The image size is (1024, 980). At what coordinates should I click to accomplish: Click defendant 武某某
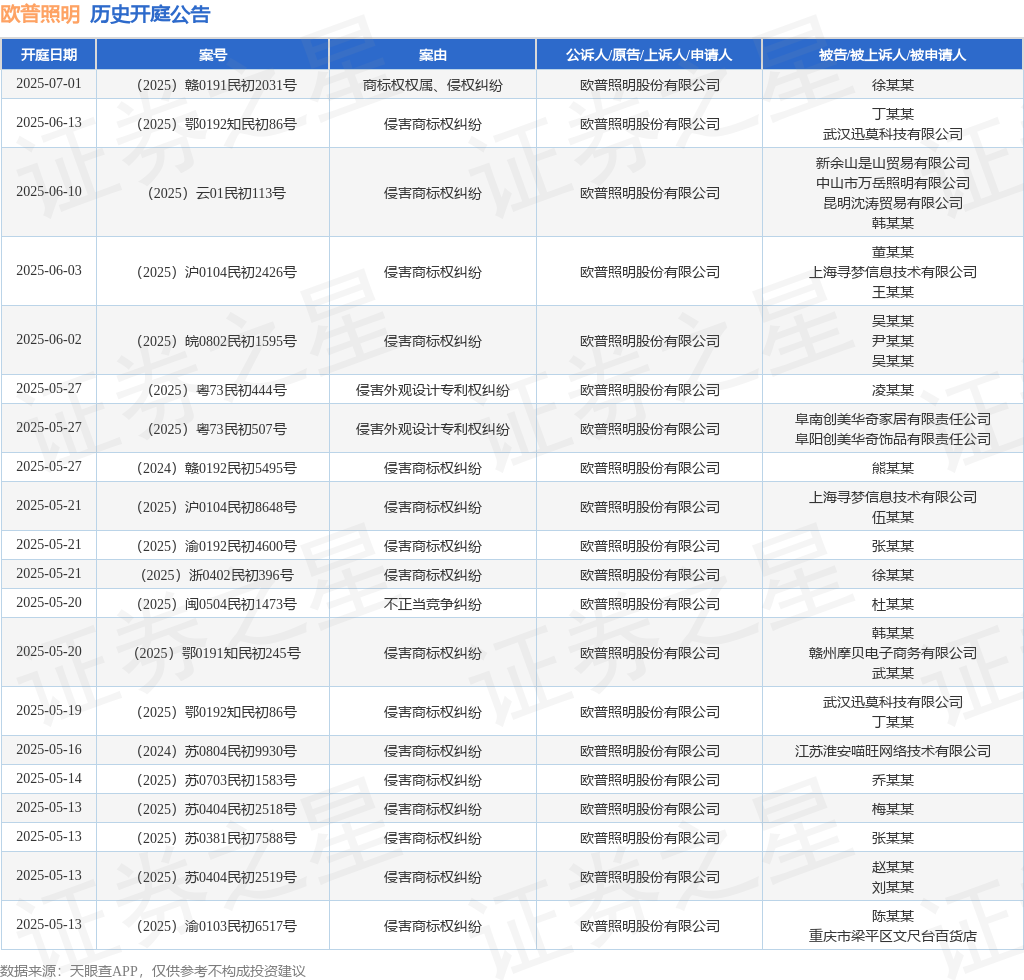click(892, 673)
